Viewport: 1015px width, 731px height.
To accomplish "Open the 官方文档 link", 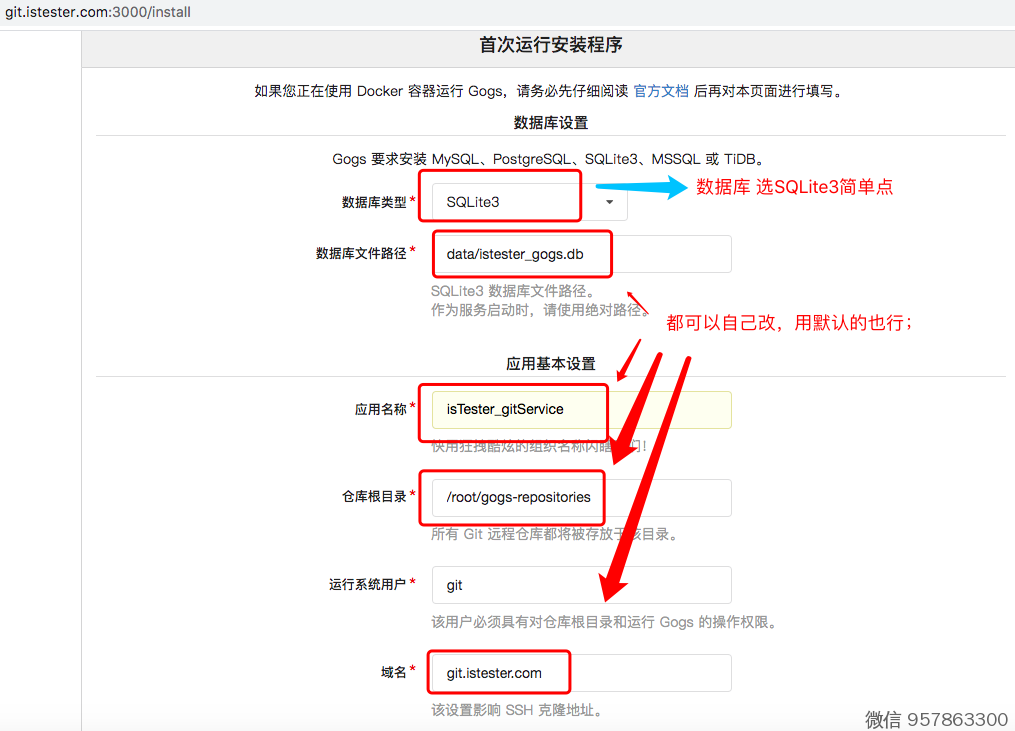I will pos(661,91).
